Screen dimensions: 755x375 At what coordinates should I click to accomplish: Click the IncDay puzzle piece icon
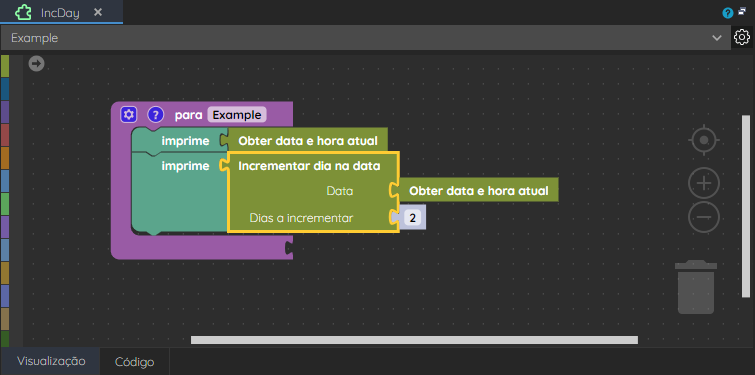[x=24, y=12]
